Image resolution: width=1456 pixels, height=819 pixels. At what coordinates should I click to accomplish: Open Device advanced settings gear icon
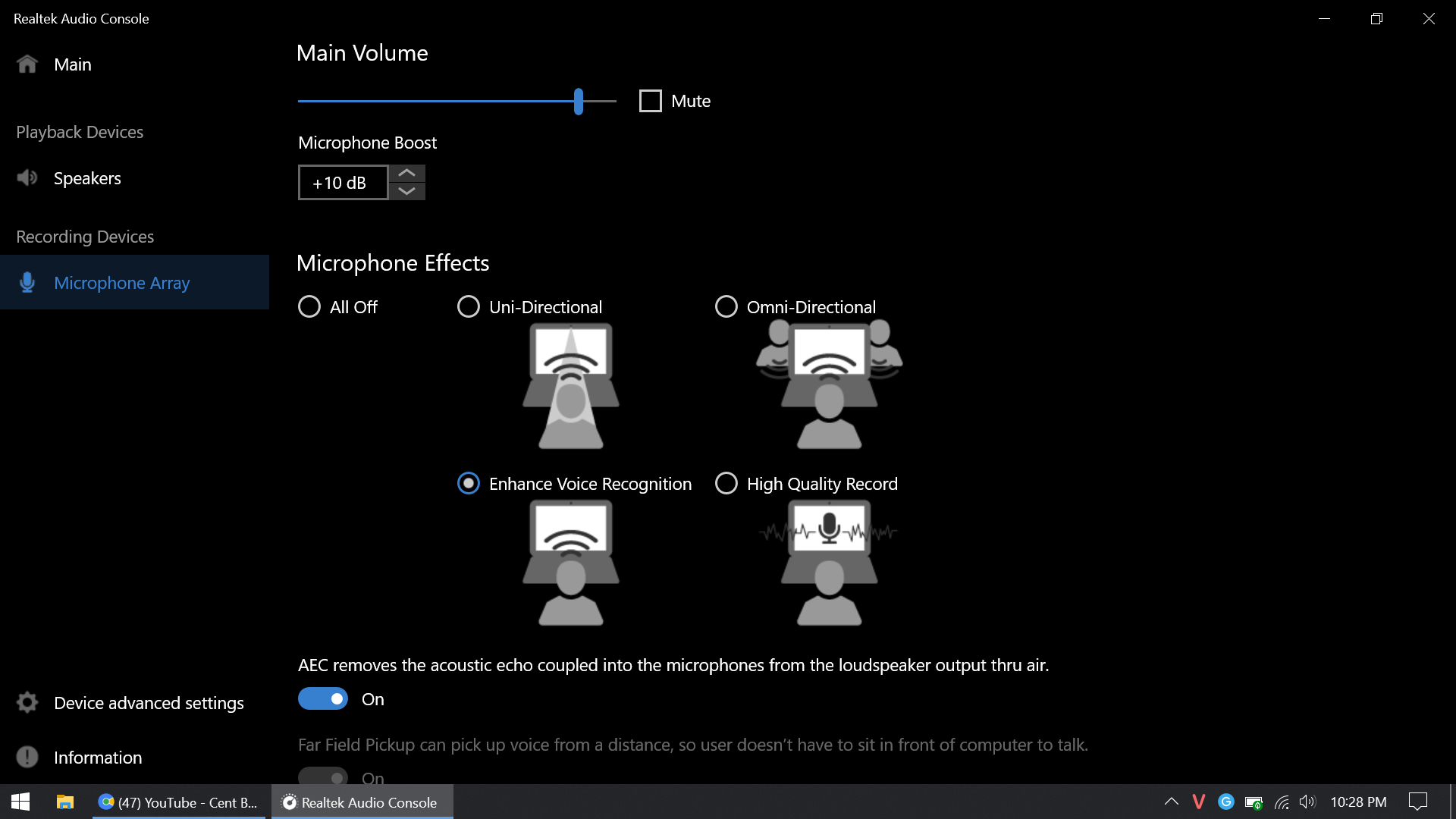[27, 702]
